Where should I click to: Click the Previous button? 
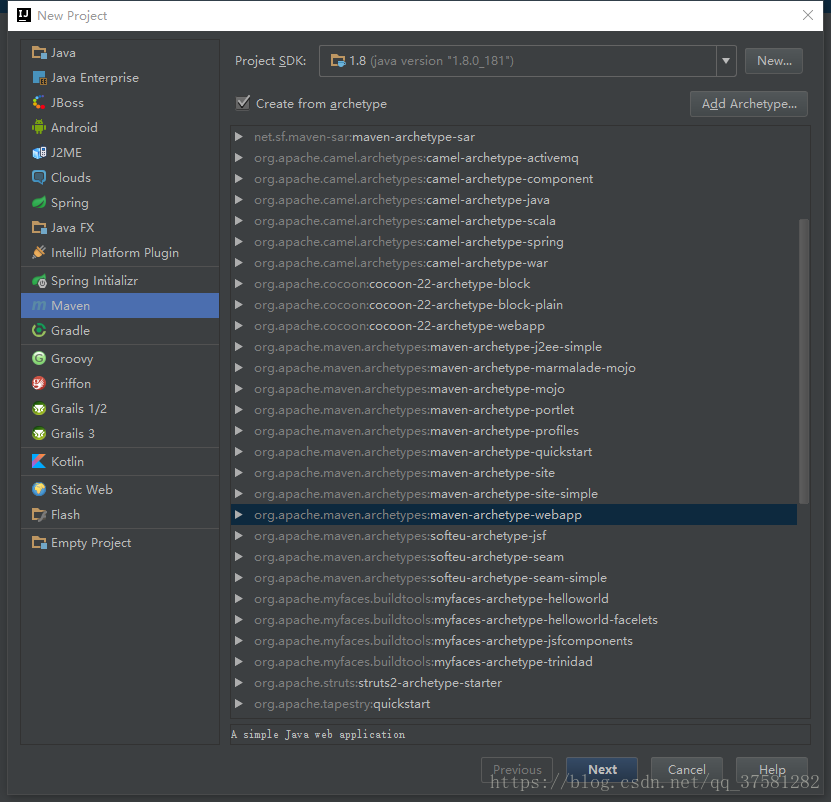tap(517, 770)
